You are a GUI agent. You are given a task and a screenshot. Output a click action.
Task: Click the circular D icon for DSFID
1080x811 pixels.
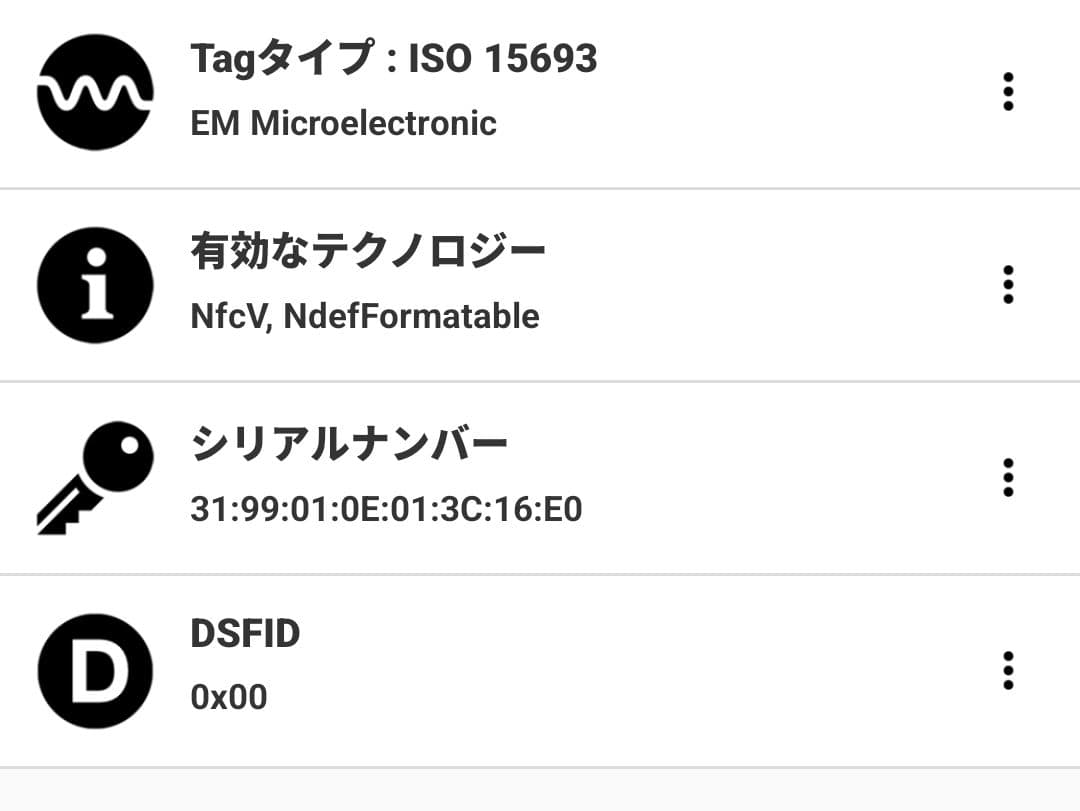coord(94,671)
